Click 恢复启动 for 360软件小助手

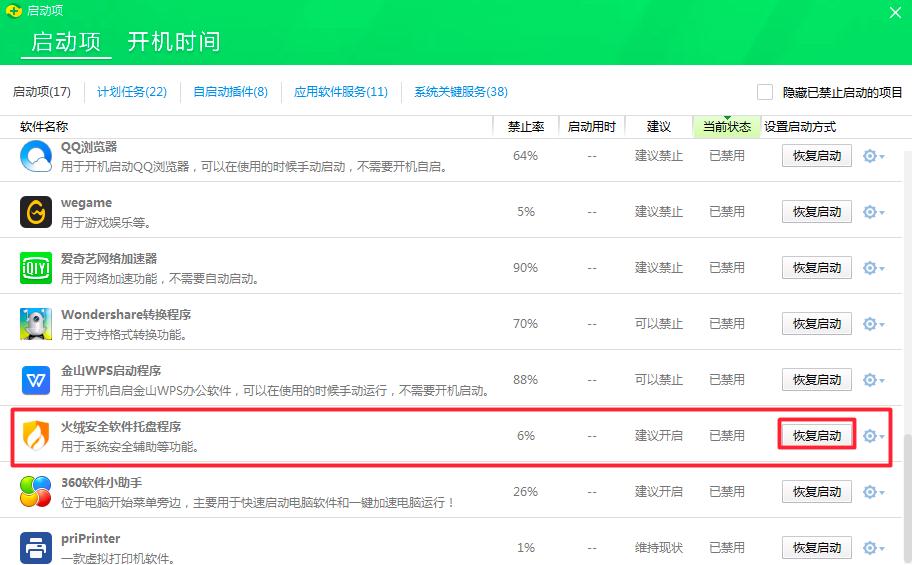pos(817,492)
